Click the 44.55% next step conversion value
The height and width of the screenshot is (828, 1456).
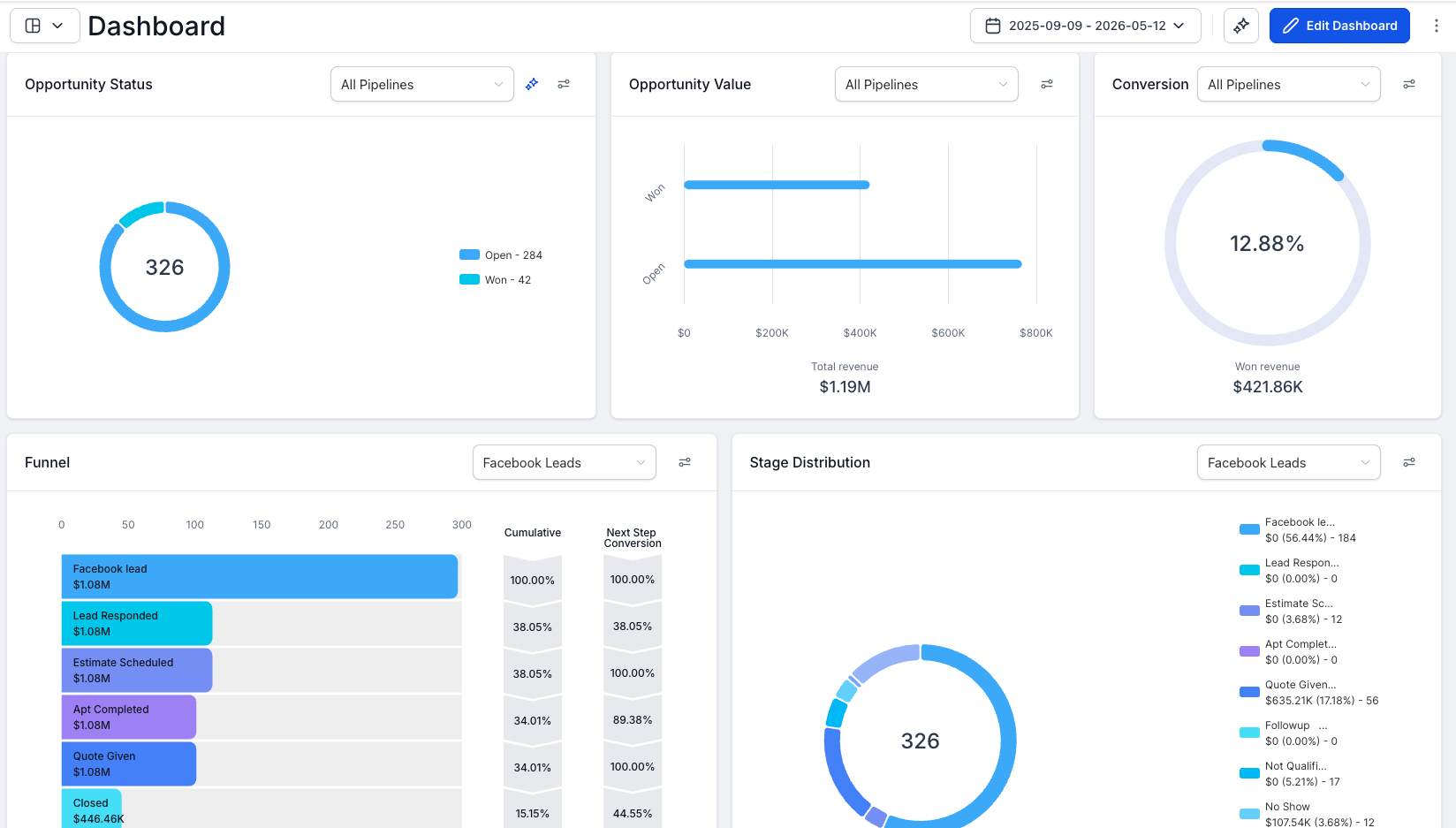[x=633, y=813]
